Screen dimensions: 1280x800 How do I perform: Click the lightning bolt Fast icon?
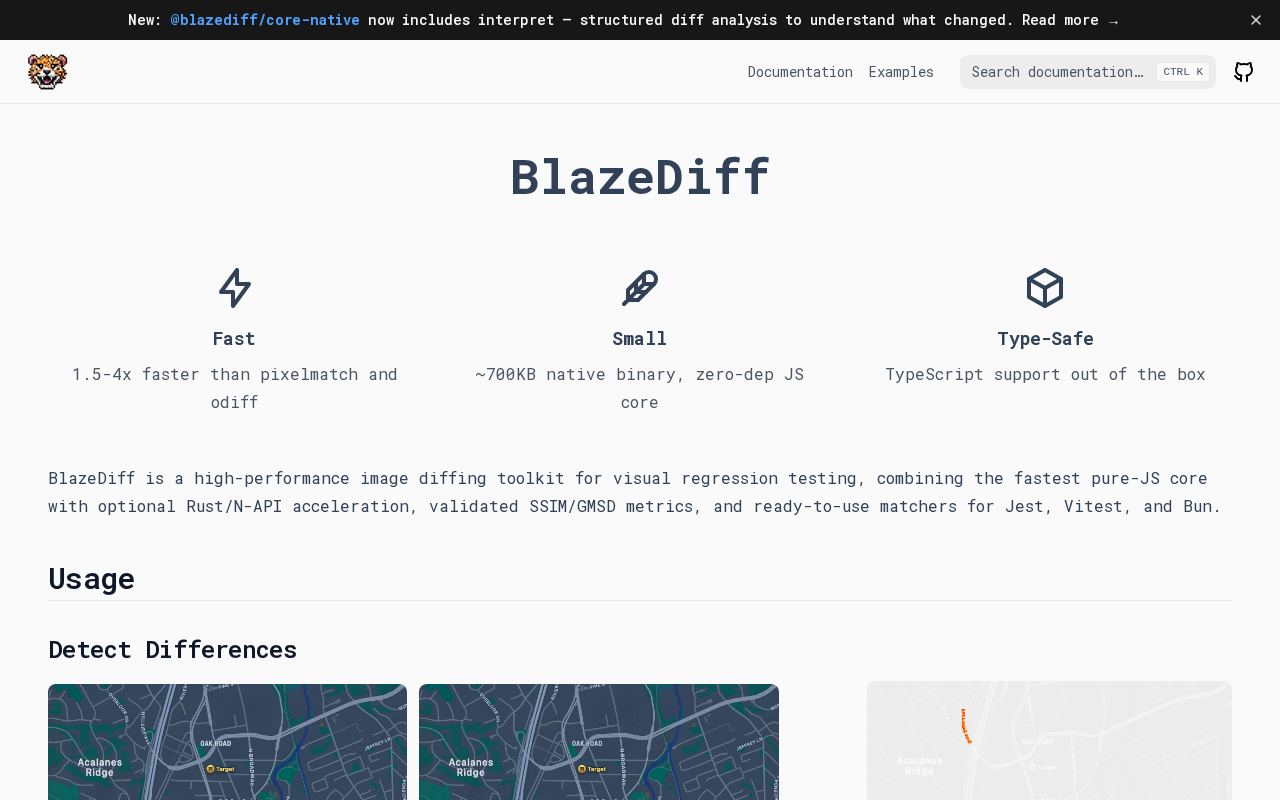235,288
